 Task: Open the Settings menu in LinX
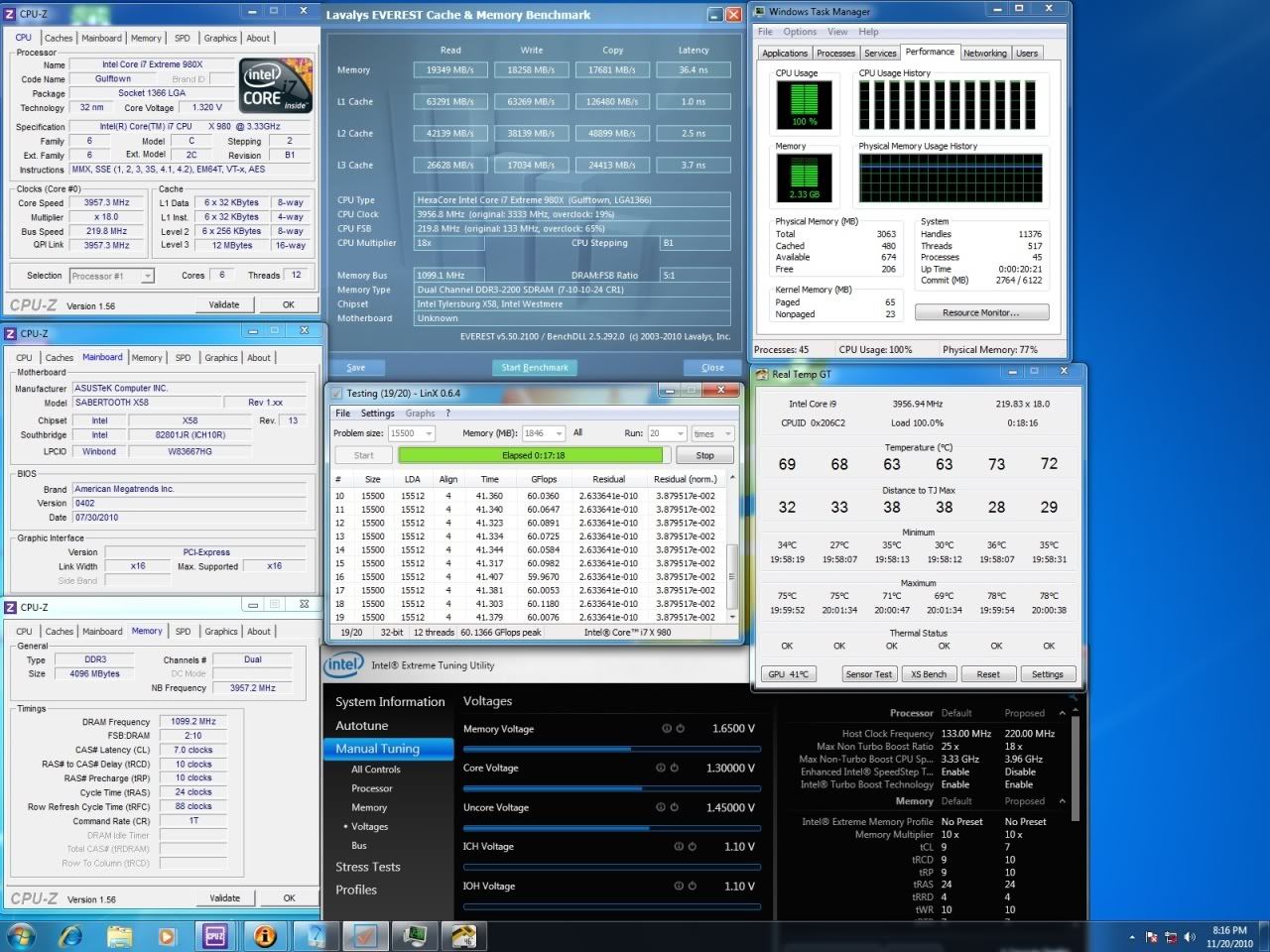(x=377, y=414)
